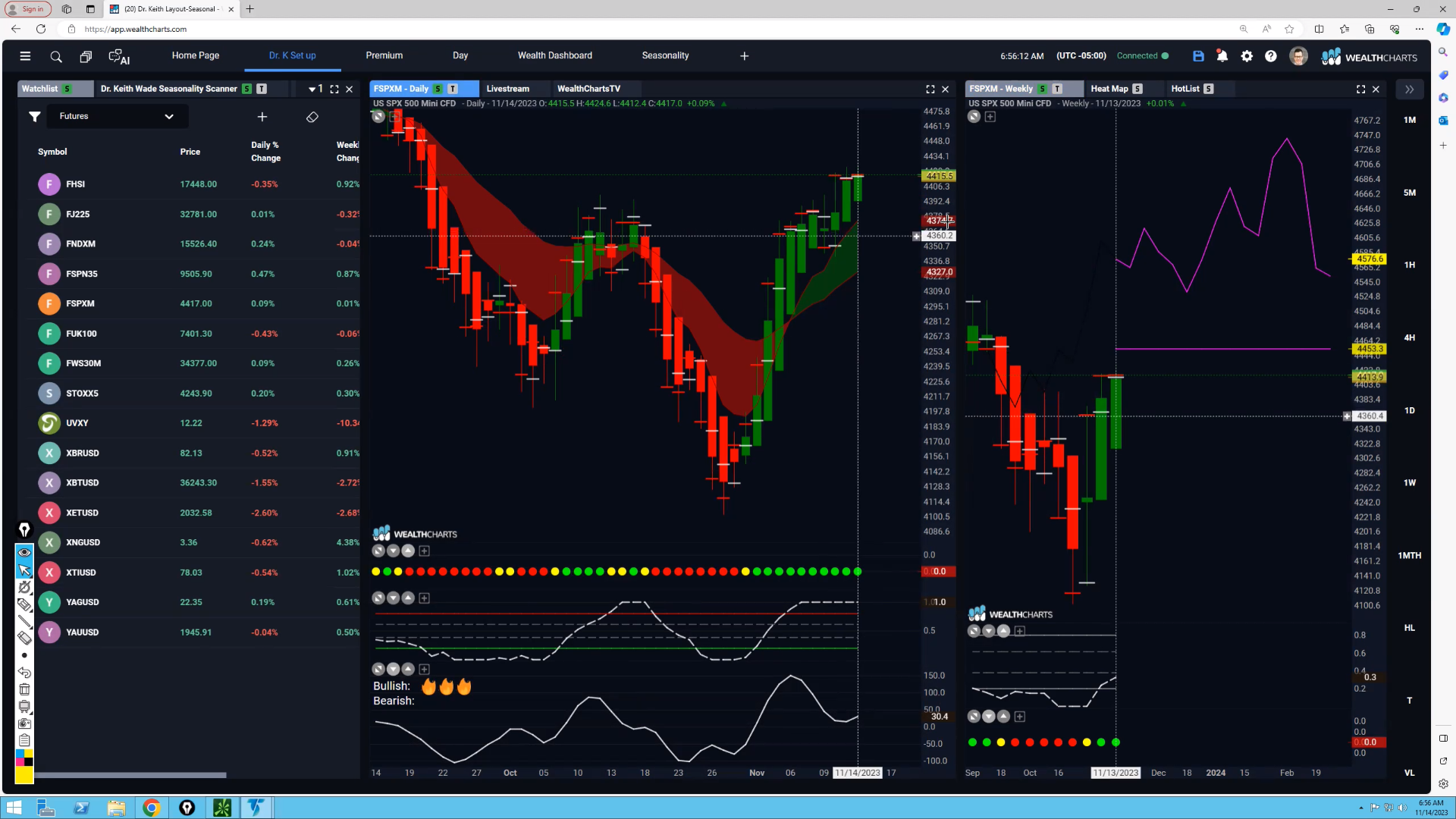Screen dimensions: 1456x819
Task: Toggle the Watchlist tab's green S badge
Action: tap(67, 89)
